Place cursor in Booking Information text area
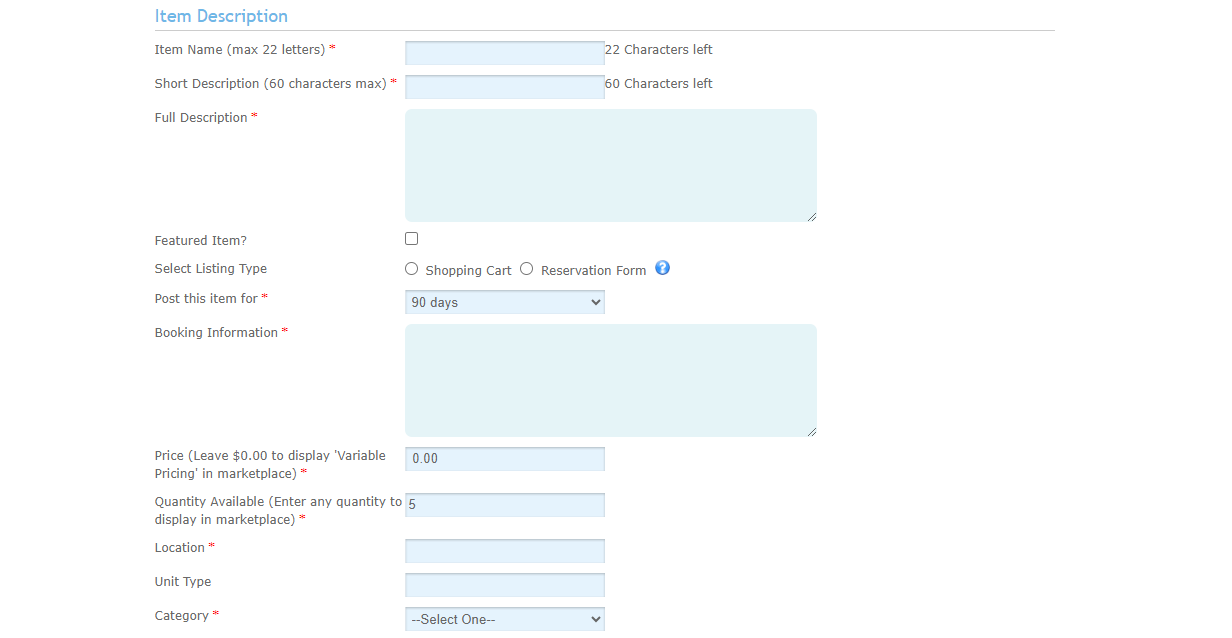The height and width of the screenshot is (638, 1232). (x=610, y=380)
